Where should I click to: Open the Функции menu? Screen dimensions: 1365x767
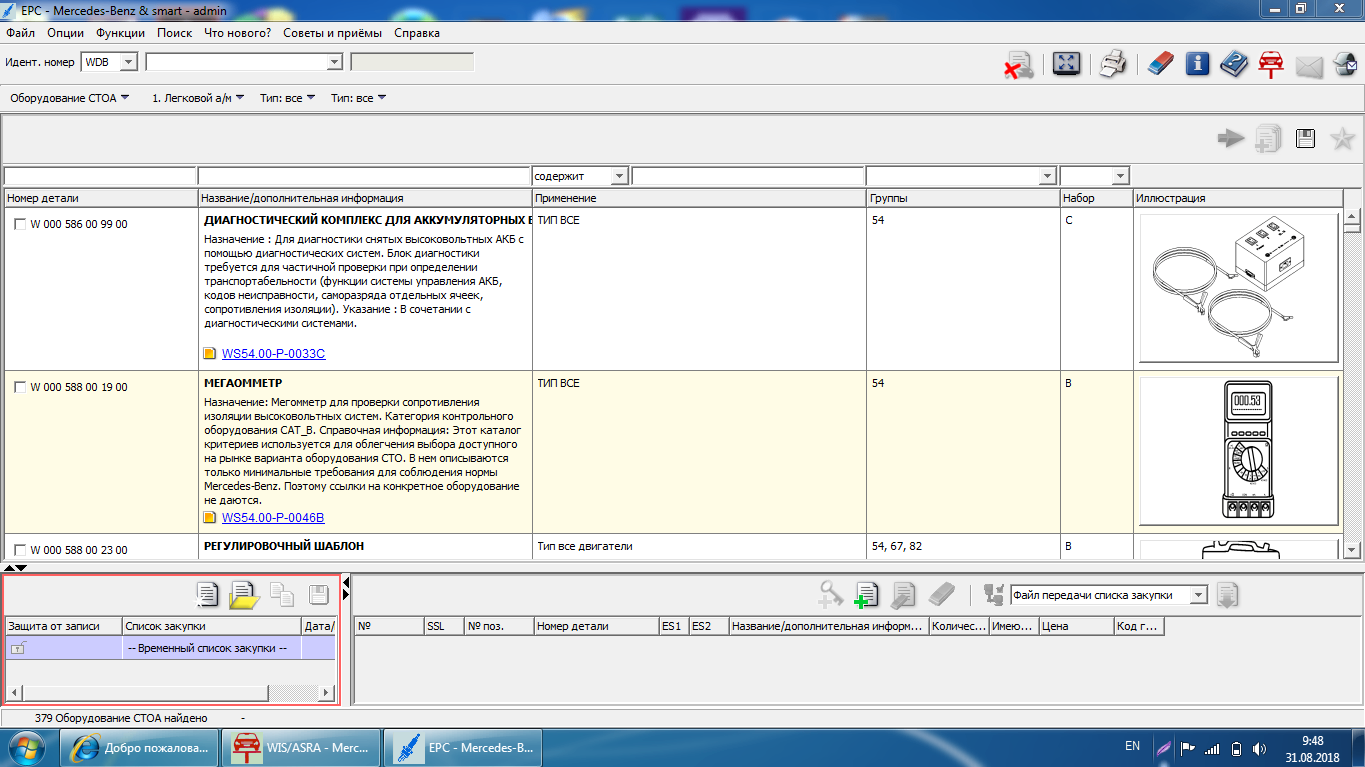pyautogui.click(x=120, y=33)
